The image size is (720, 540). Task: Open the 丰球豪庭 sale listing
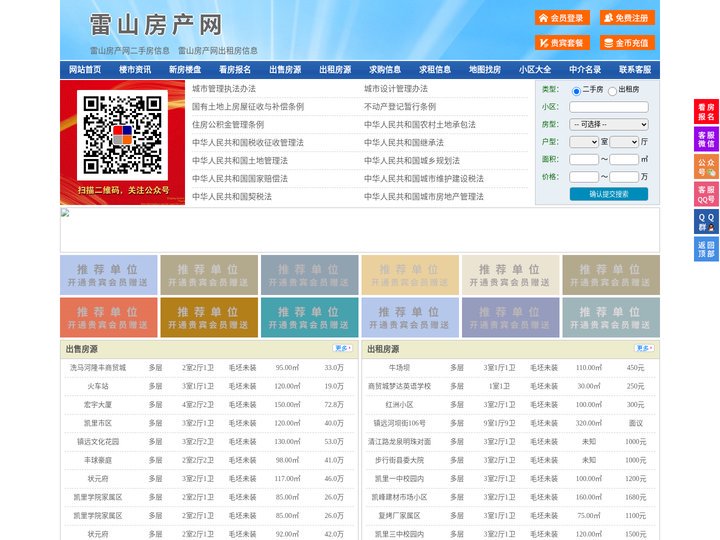coord(98,460)
